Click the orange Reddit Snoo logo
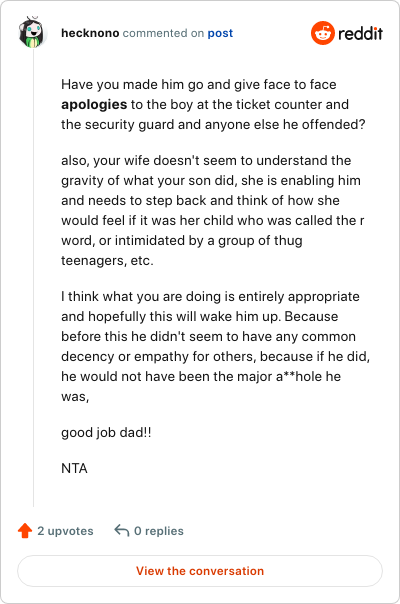 (x=323, y=33)
